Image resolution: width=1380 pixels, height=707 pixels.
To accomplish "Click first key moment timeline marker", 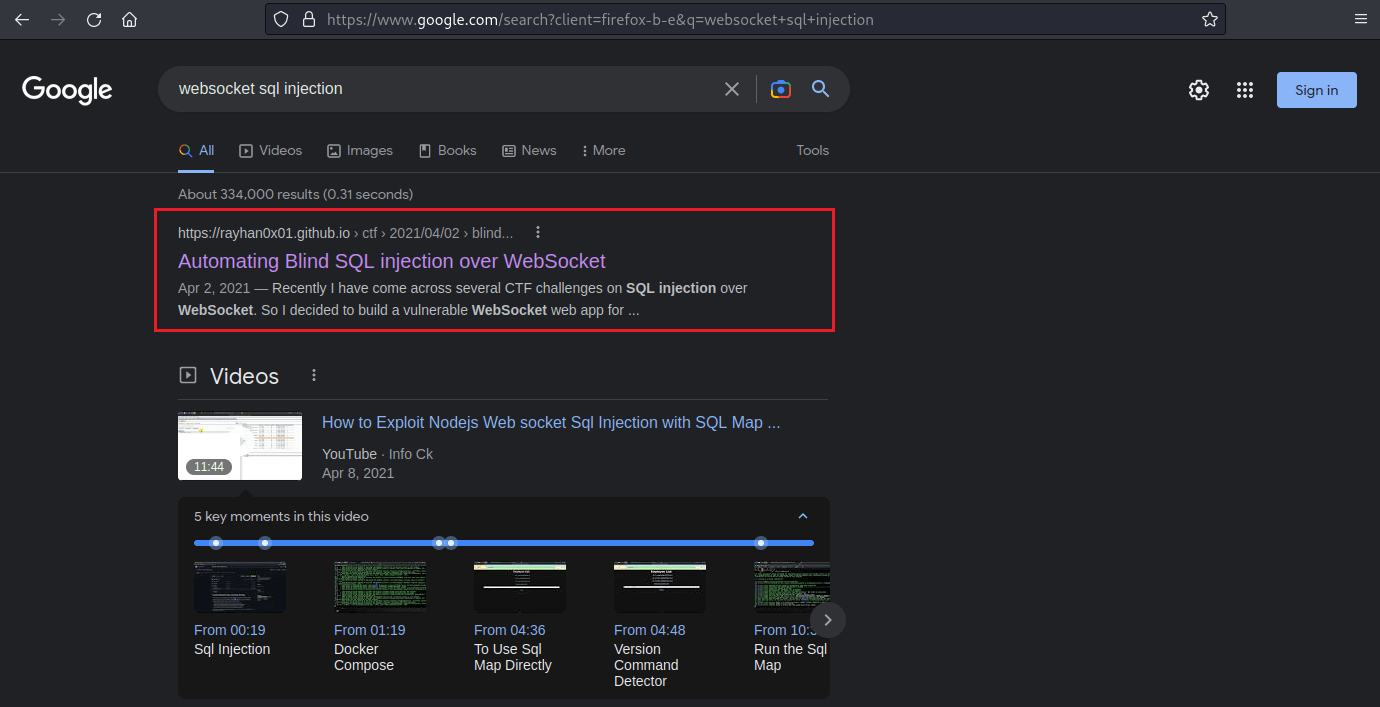I will [216, 543].
